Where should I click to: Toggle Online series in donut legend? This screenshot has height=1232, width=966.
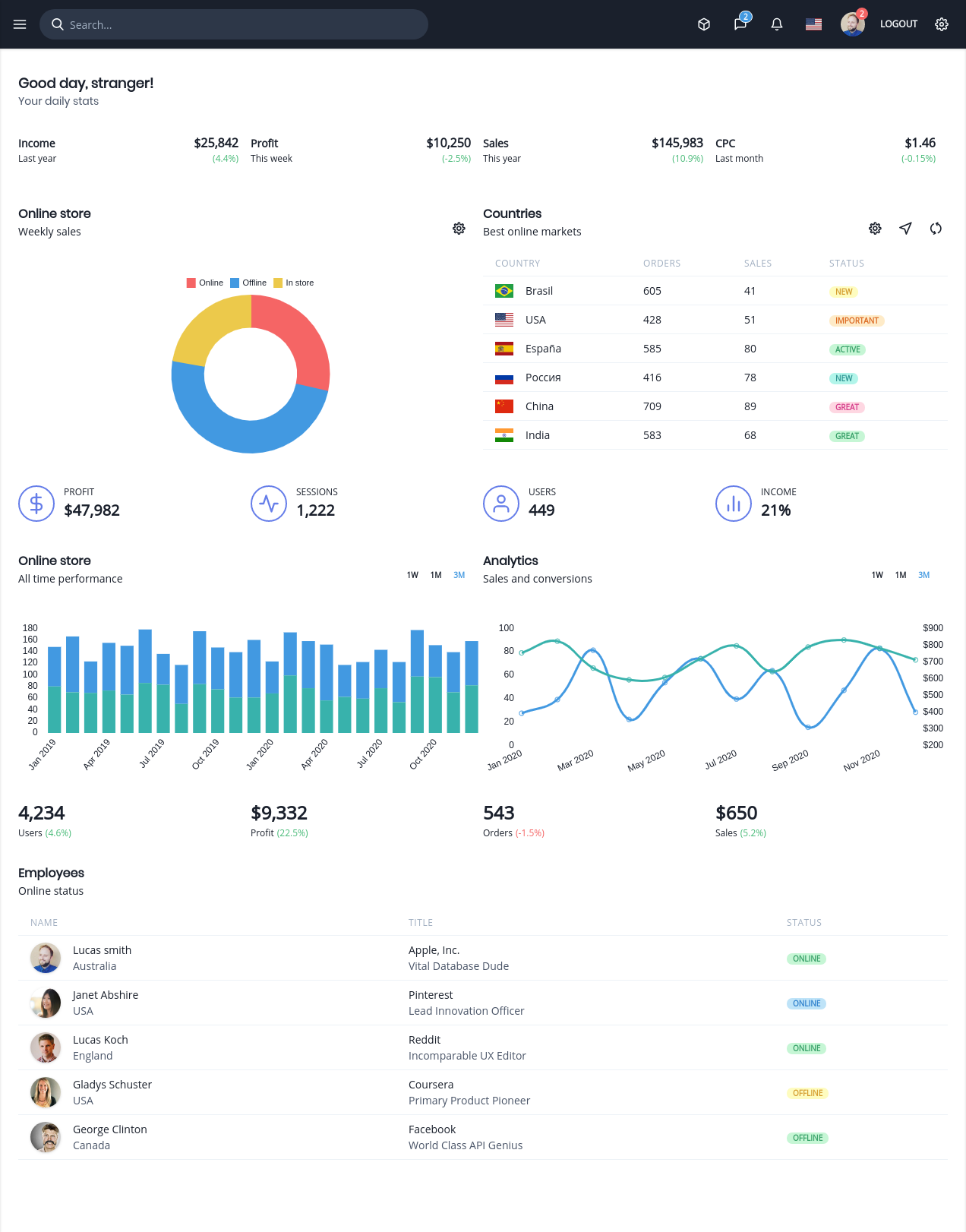click(x=205, y=283)
